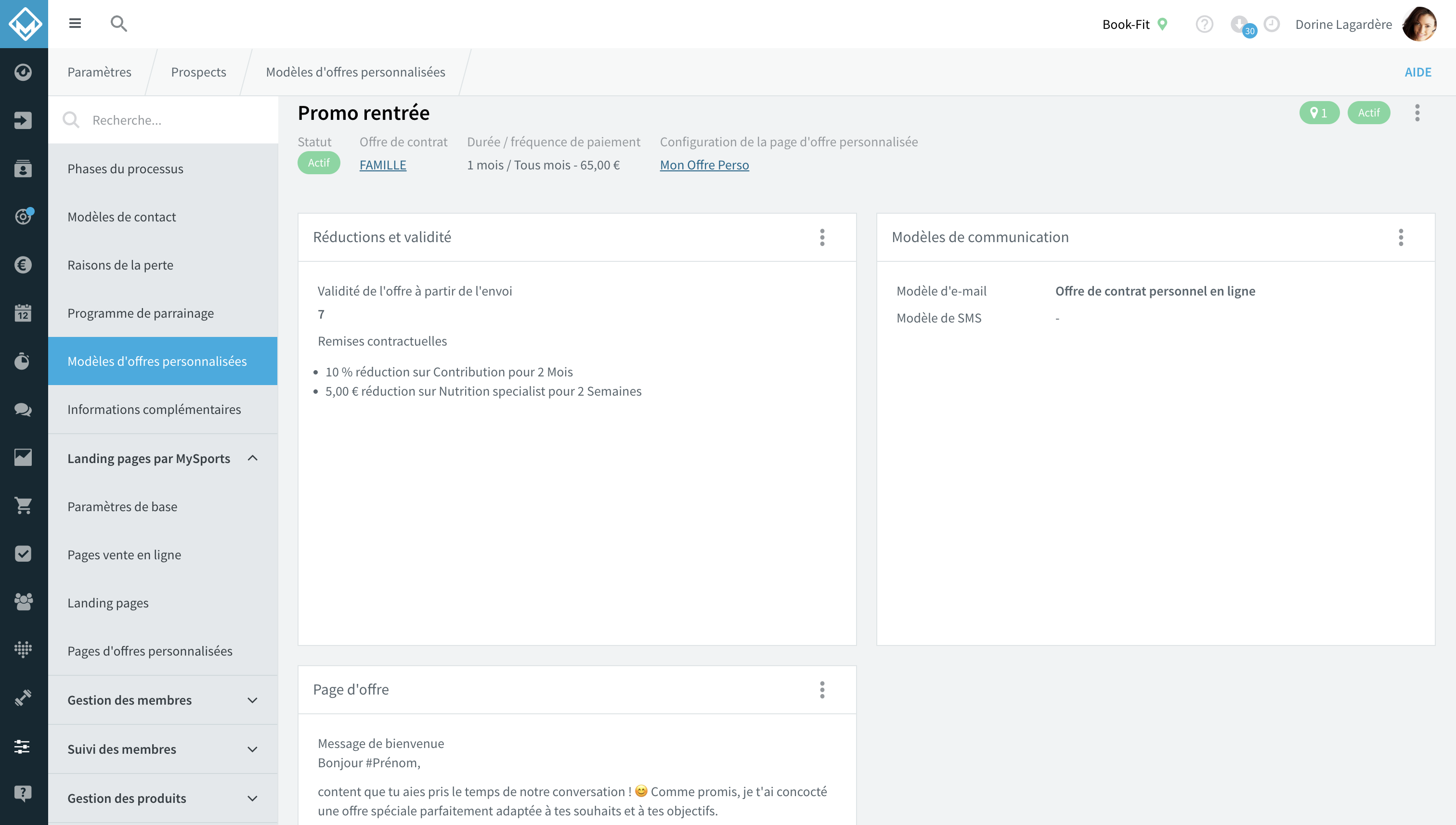The image size is (1456, 825).
Task: Open Réductions et validité options menu
Action: coord(822,237)
